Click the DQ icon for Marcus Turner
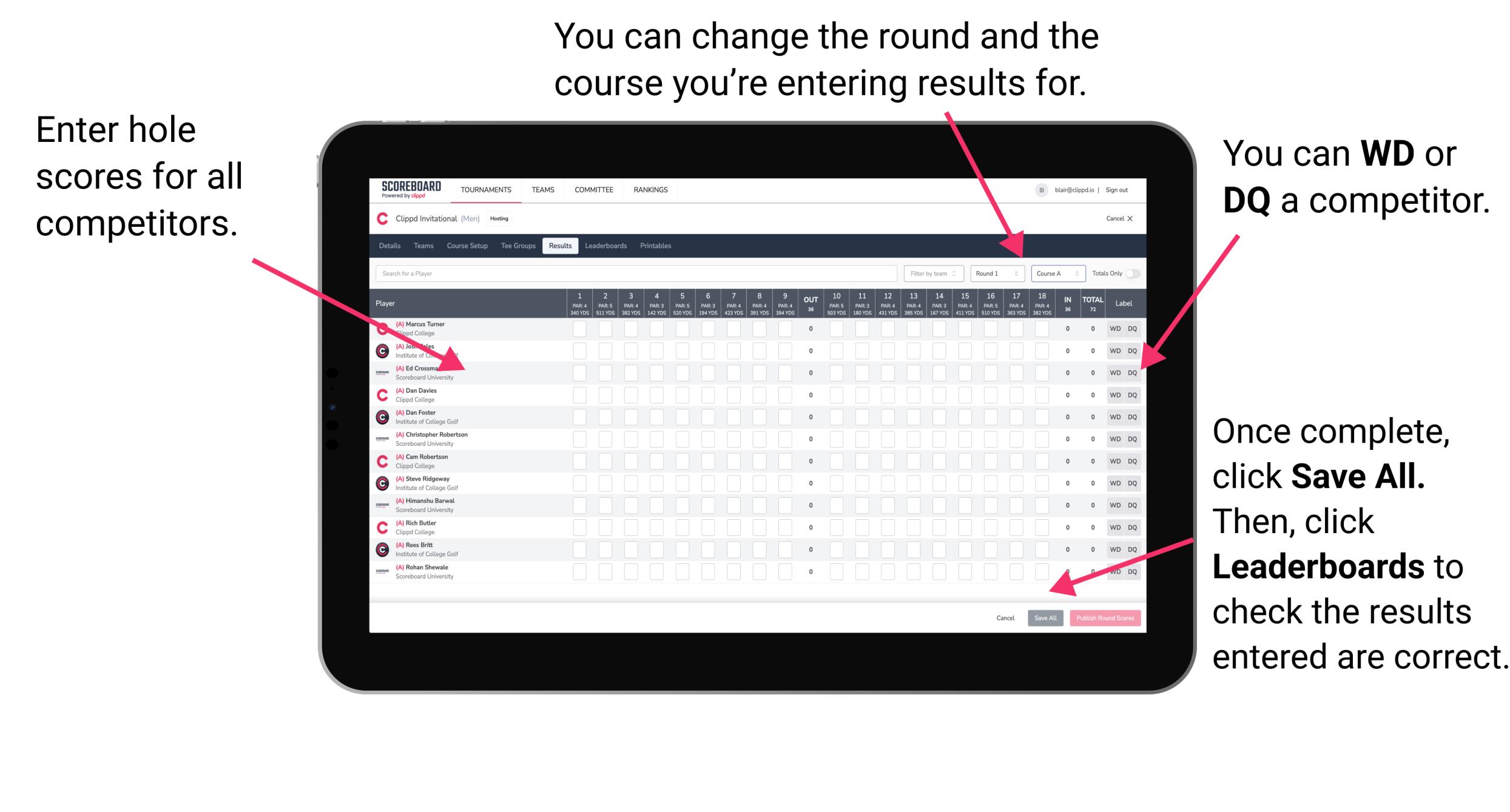 tap(1132, 328)
